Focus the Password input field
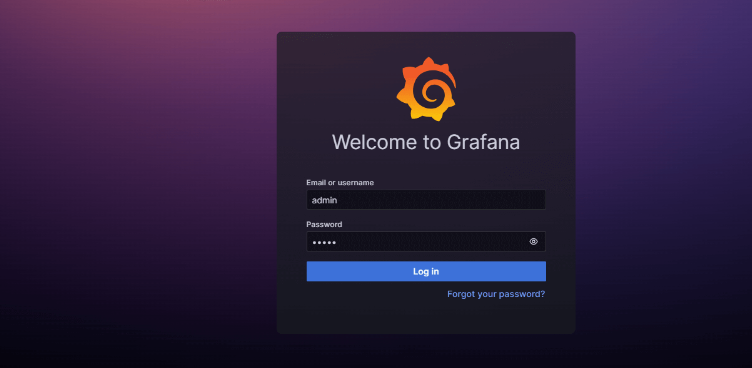 click(426, 241)
